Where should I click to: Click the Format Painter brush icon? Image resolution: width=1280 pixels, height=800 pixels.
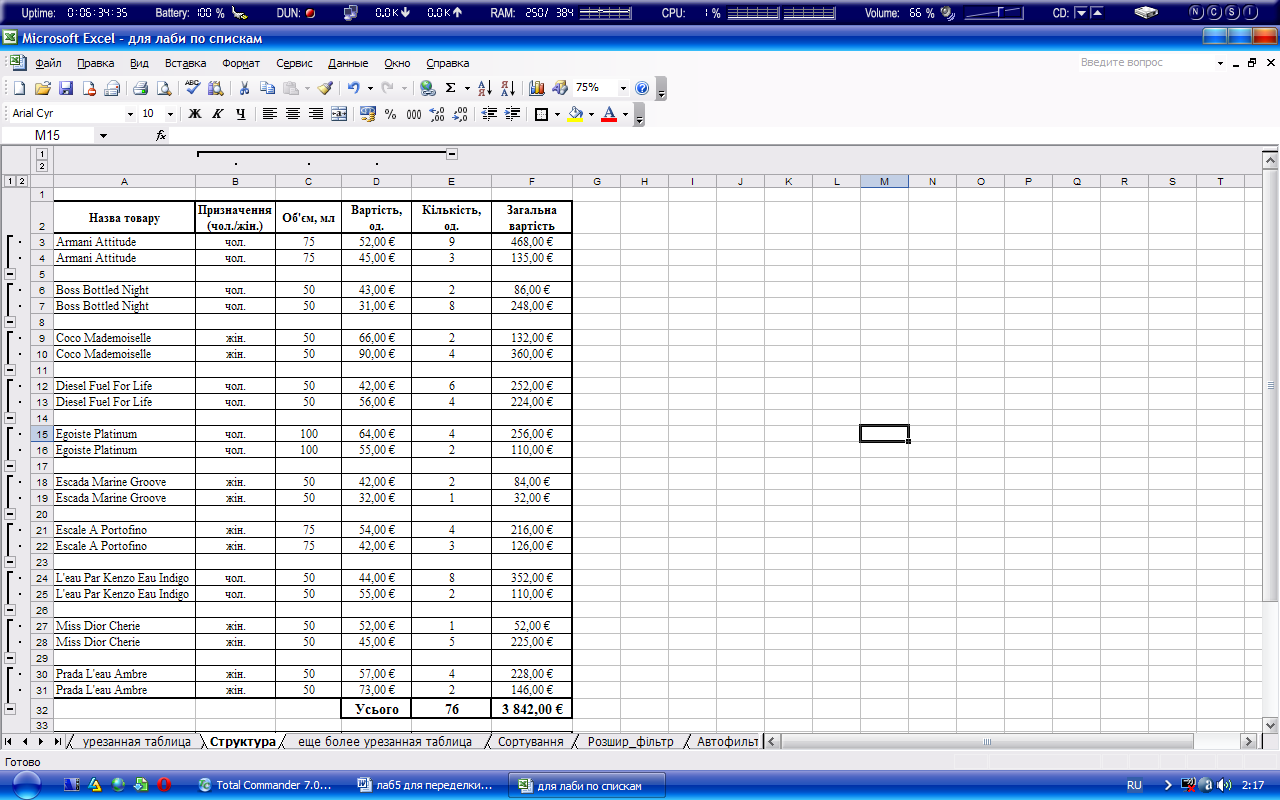(x=326, y=88)
